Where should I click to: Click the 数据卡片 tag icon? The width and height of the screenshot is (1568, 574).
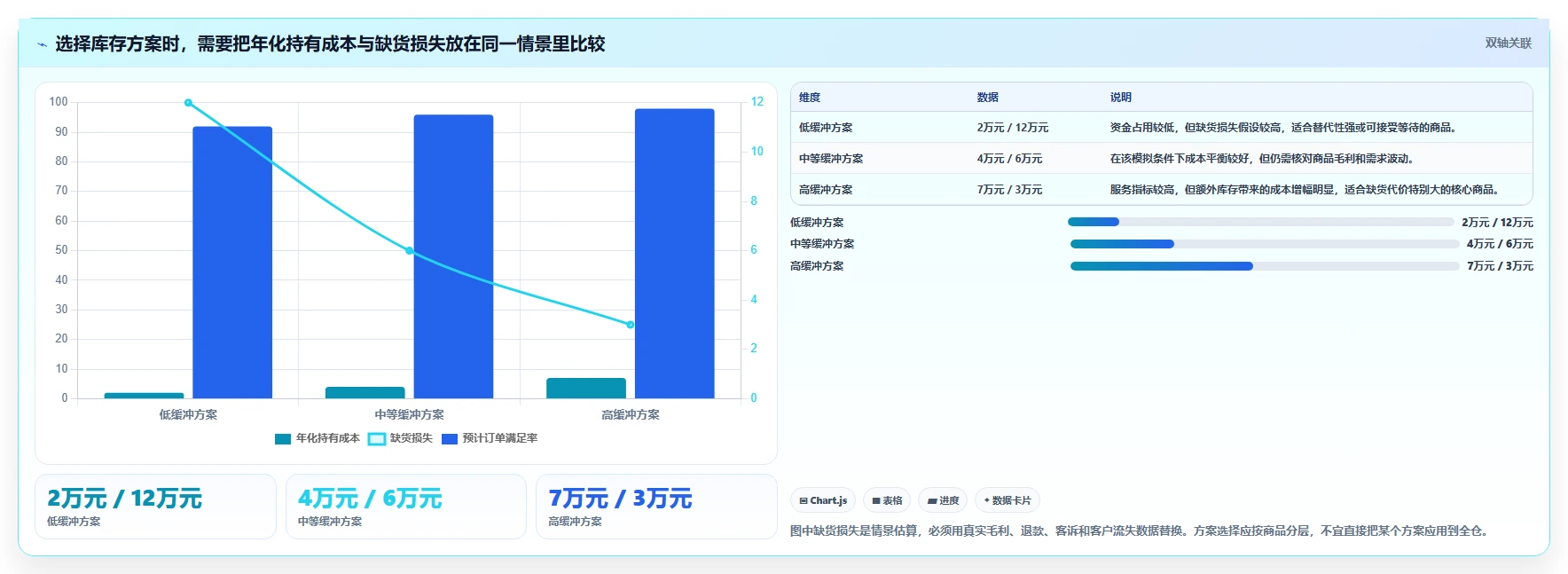(x=987, y=500)
